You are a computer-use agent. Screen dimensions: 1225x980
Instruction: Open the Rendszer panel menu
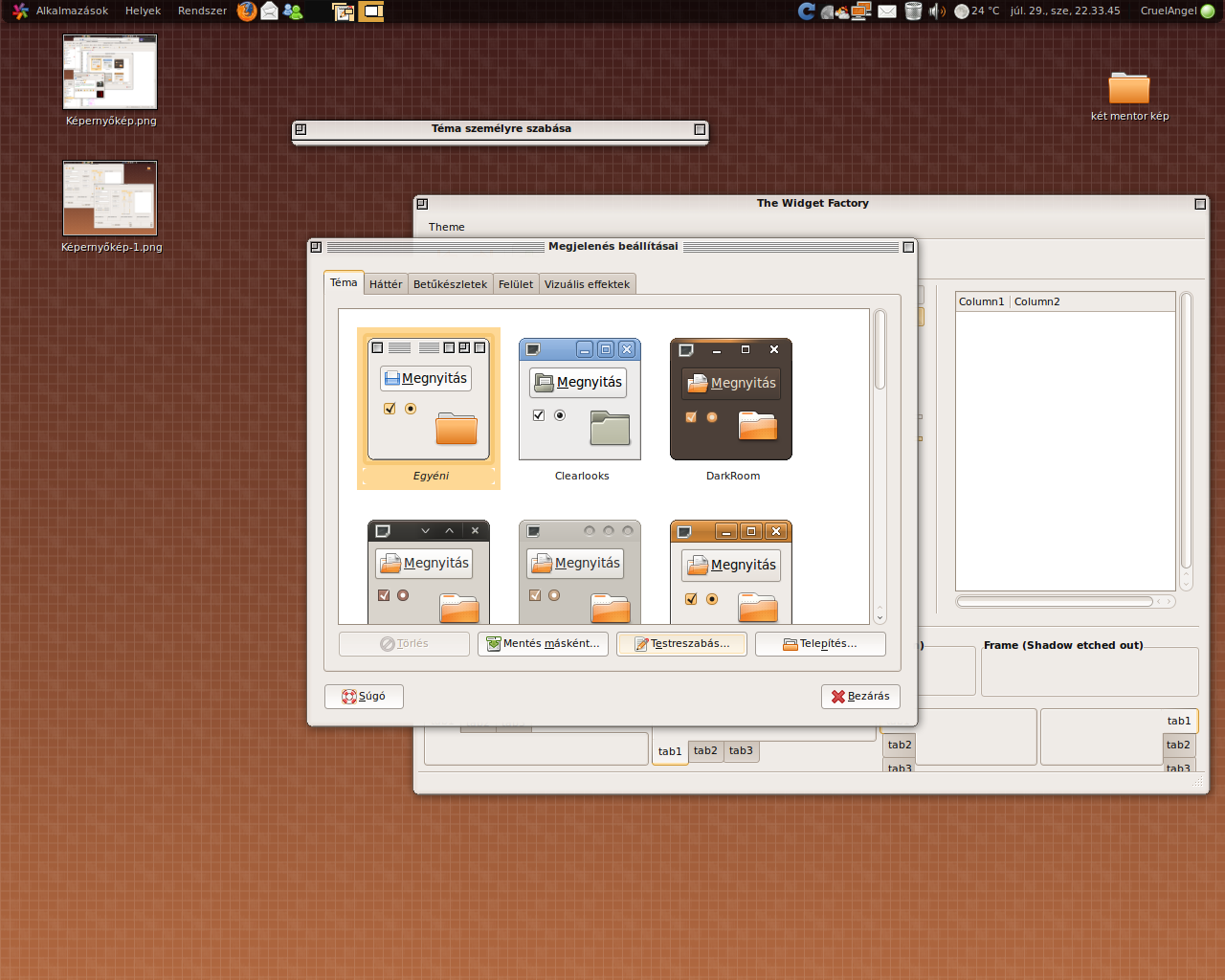point(202,11)
